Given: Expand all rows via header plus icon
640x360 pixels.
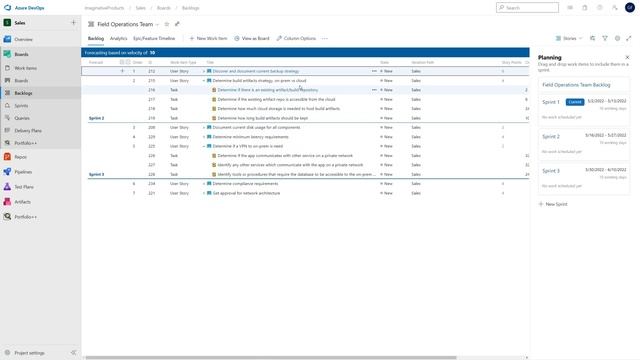Looking at the screenshot, I should (x=122, y=62).
